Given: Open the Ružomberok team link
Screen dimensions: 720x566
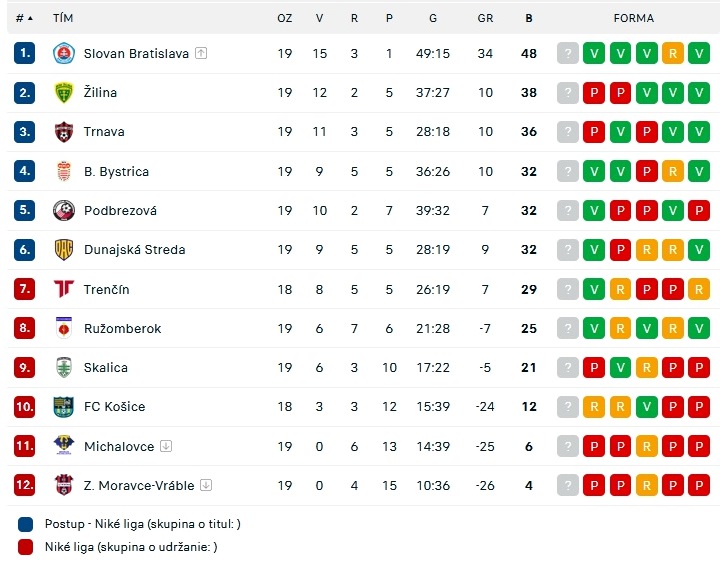Looking at the screenshot, I should 123,329.
